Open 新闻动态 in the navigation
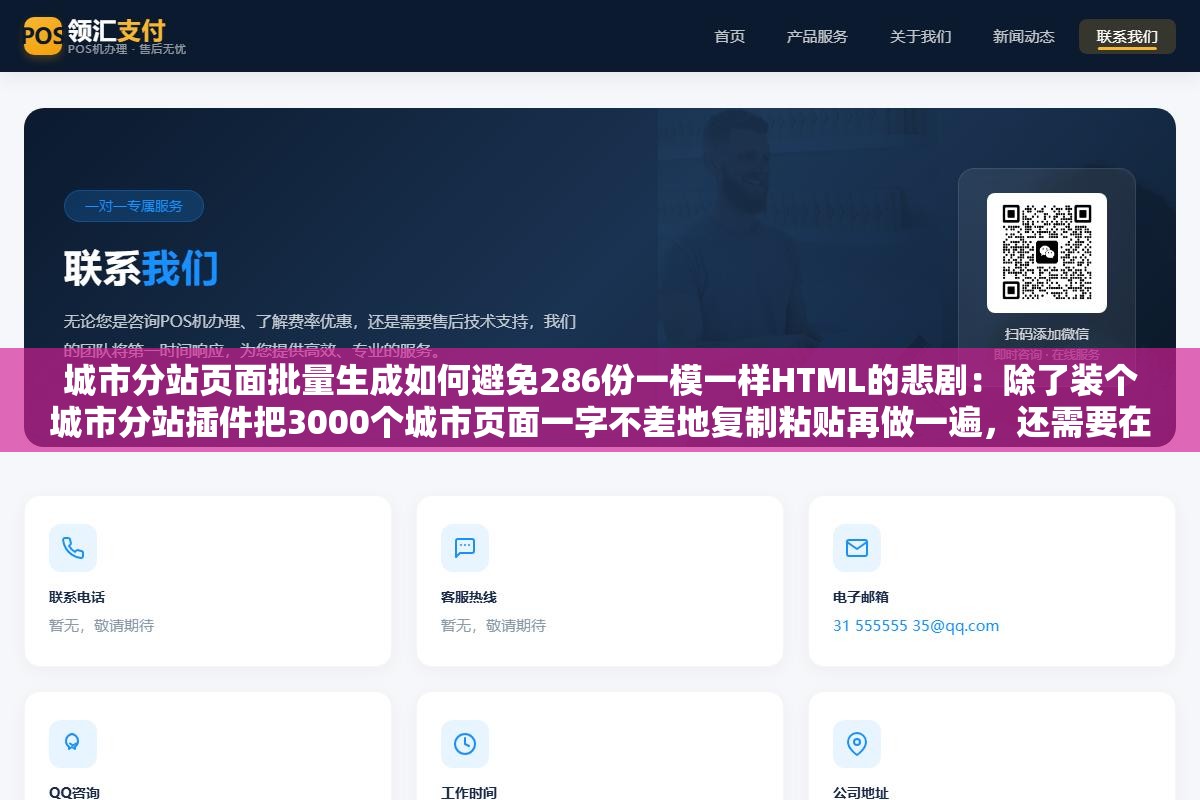The height and width of the screenshot is (800, 1200). point(1024,36)
